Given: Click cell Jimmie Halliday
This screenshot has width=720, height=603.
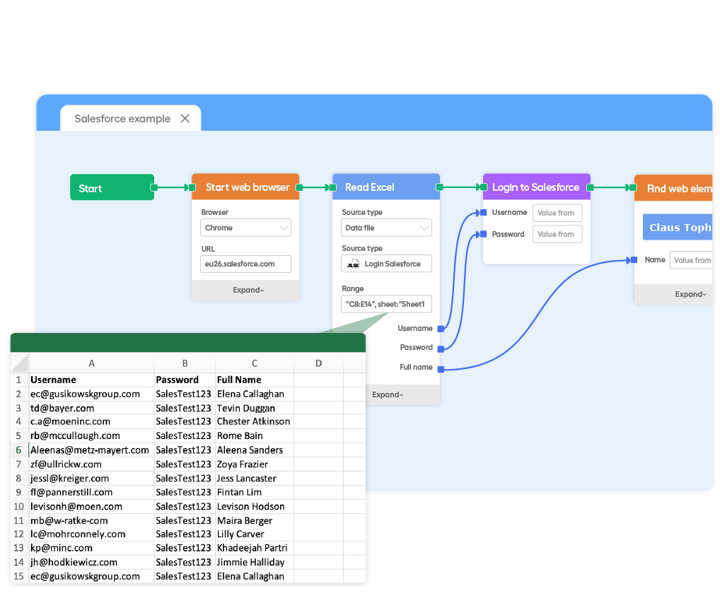Looking at the screenshot, I should click(x=254, y=562).
